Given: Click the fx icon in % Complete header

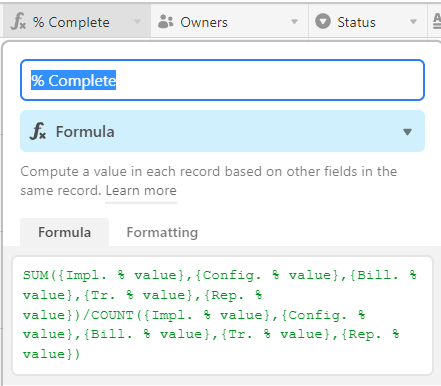Looking at the screenshot, I should tap(18, 22).
